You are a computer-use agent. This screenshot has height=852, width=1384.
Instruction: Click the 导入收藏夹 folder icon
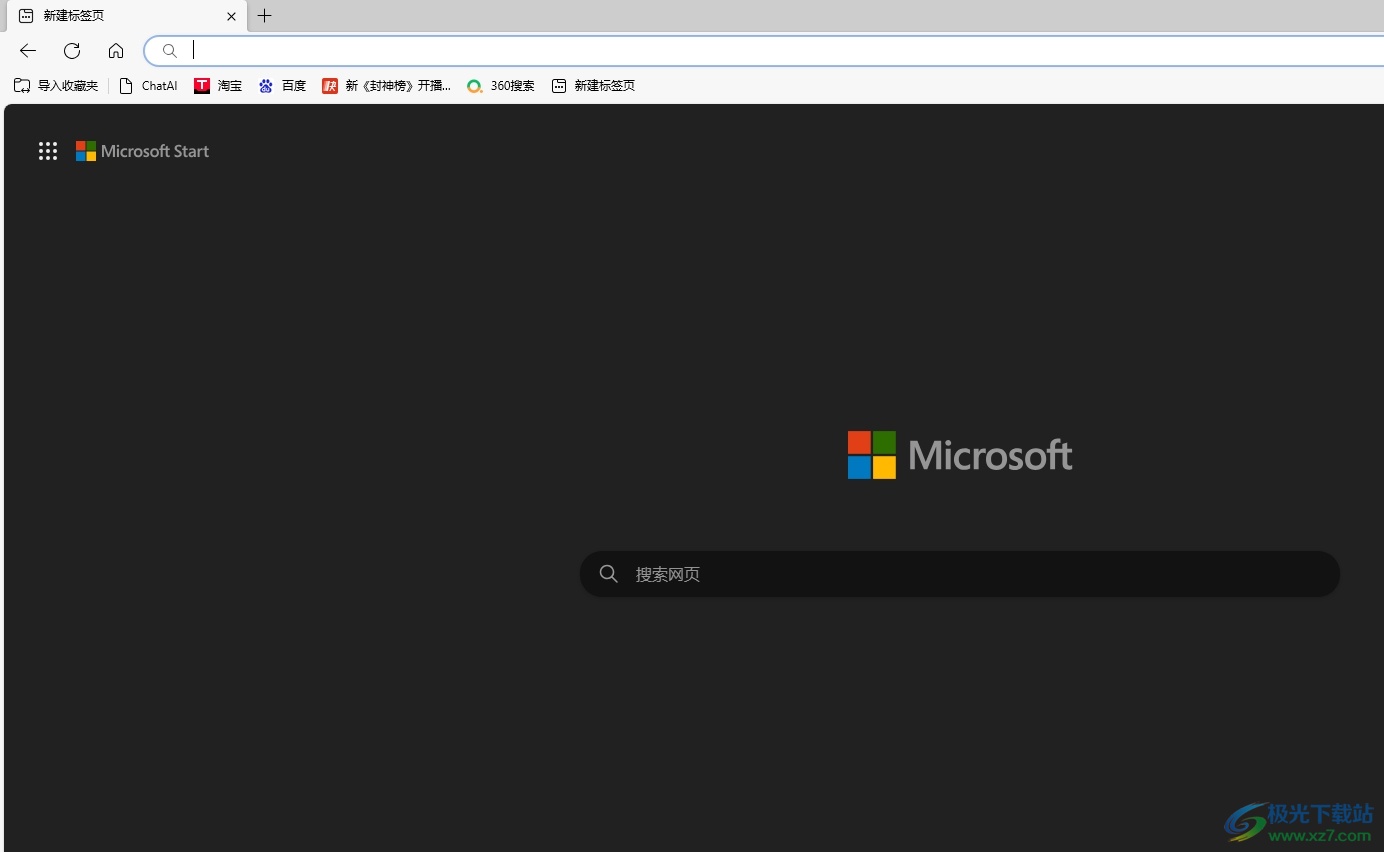click(x=22, y=86)
